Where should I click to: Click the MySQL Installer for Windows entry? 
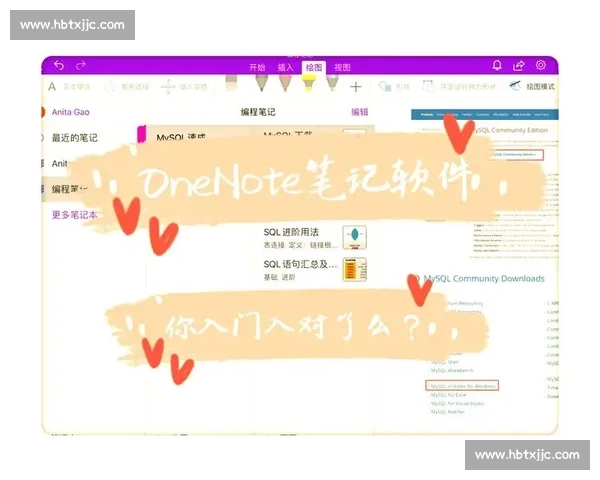click(x=462, y=386)
